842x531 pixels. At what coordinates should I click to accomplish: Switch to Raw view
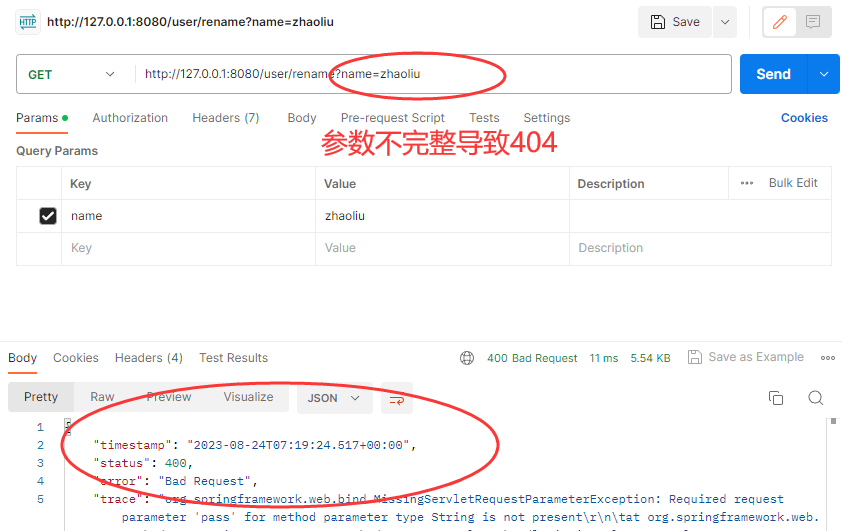click(102, 397)
